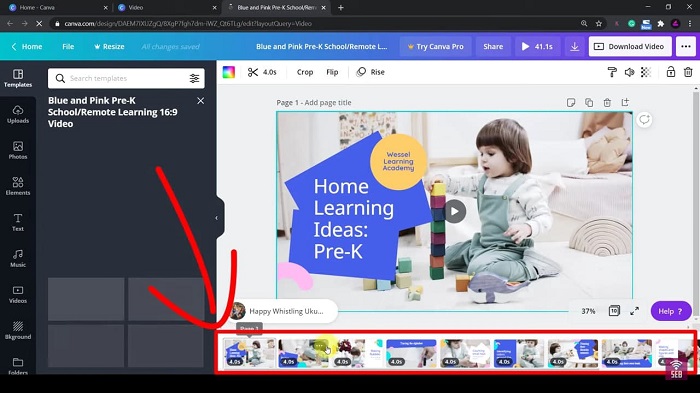Open a new browser tab
Screen dimensions: 700x393
341,8
